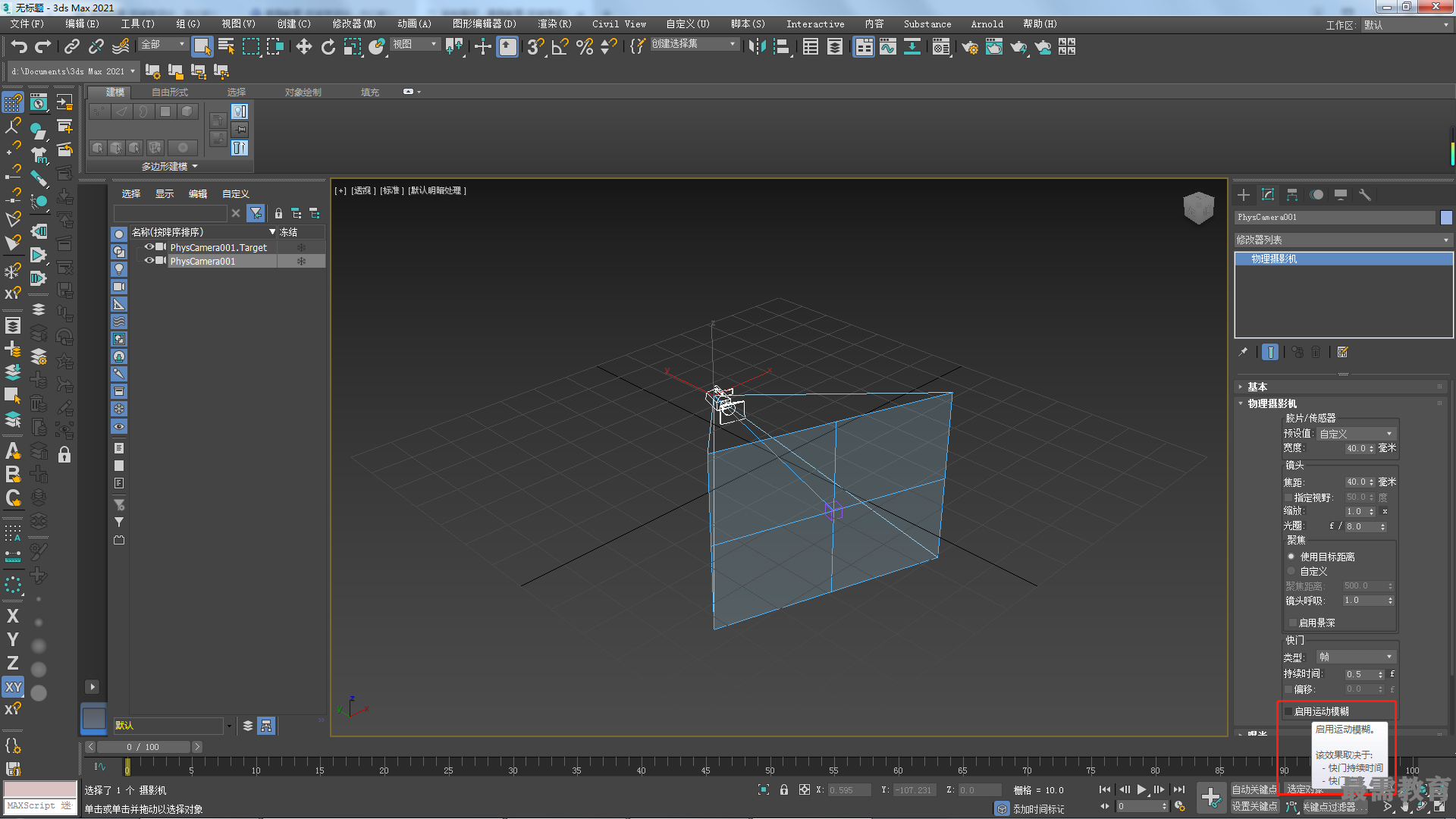This screenshot has width=1456, height=819.
Task: Switch to the 自由形式 ribbon tab
Action: point(170,93)
